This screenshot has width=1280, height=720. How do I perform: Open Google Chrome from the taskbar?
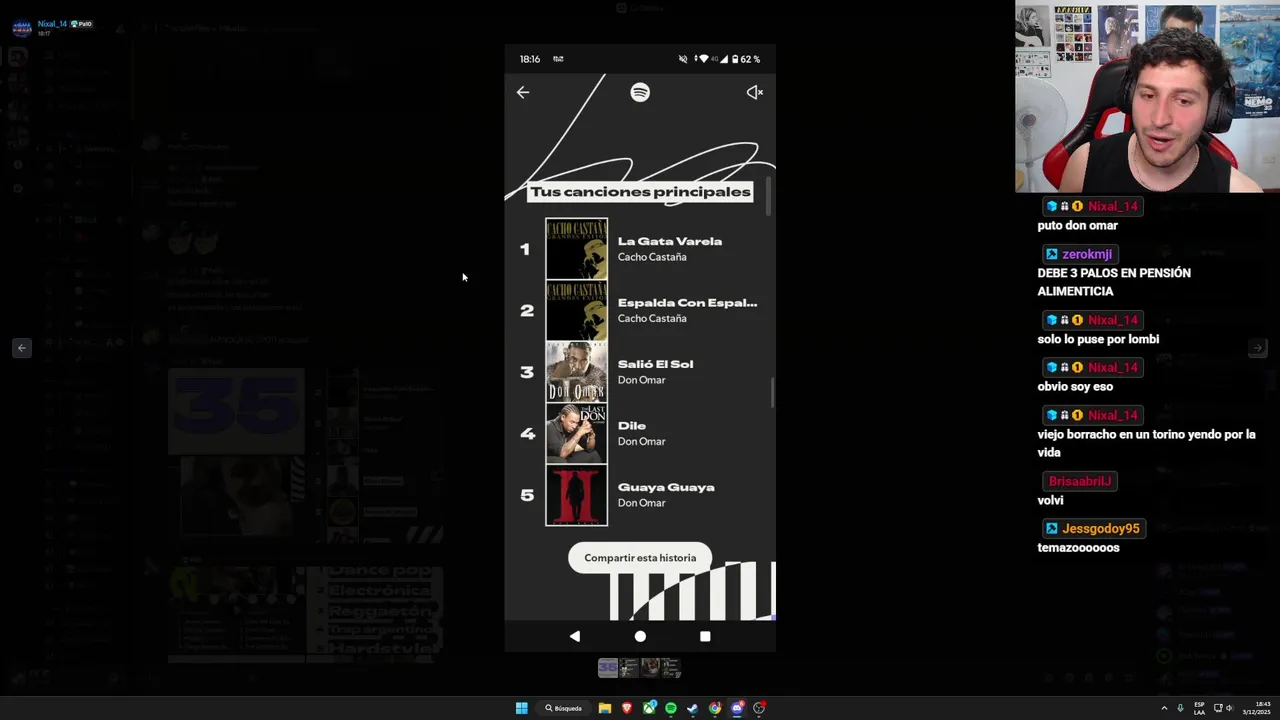pyautogui.click(x=715, y=708)
